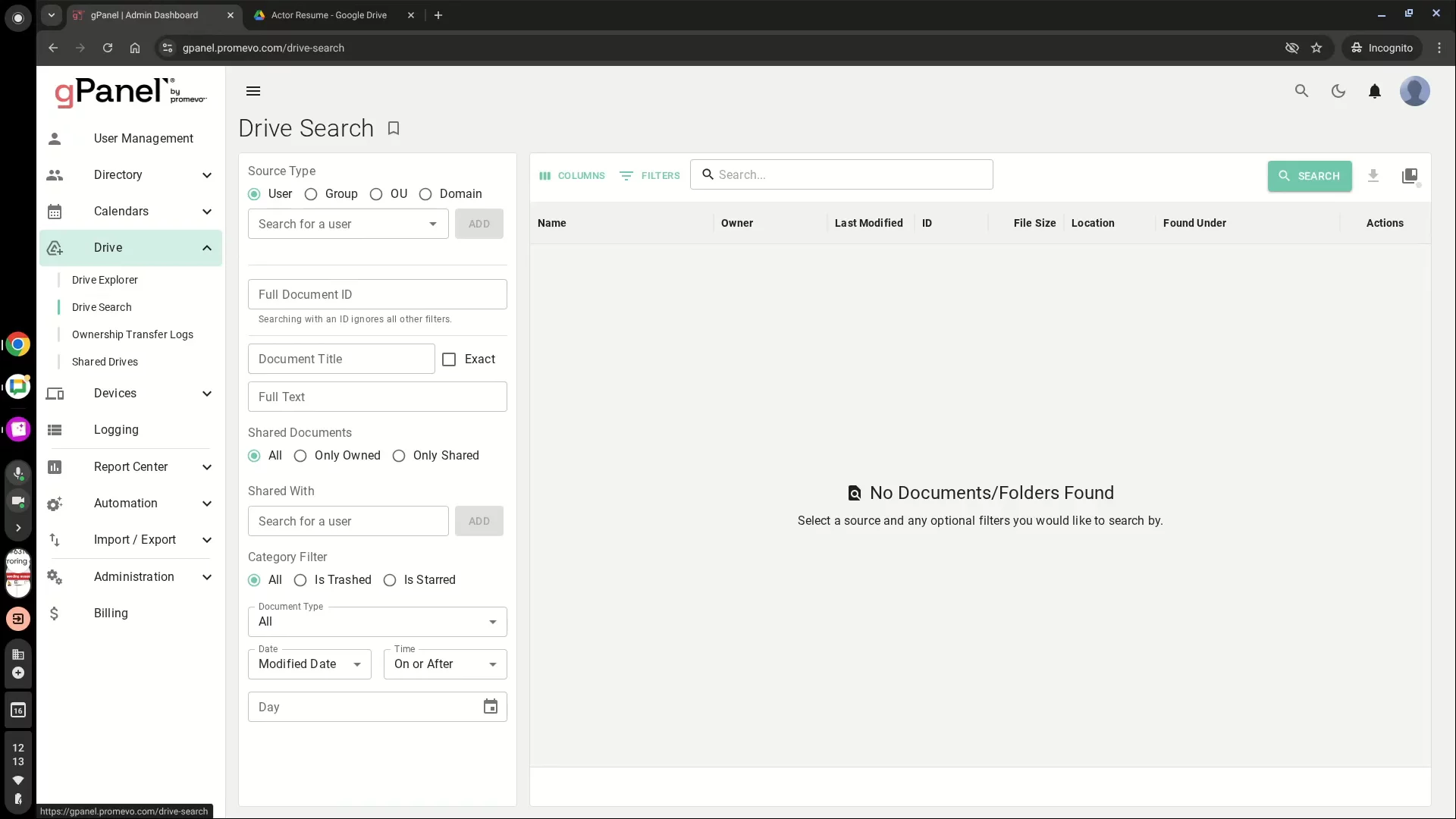This screenshot has width=1456, height=819.
Task: Open Modified Date dropdown
Action: coord(309,664)
